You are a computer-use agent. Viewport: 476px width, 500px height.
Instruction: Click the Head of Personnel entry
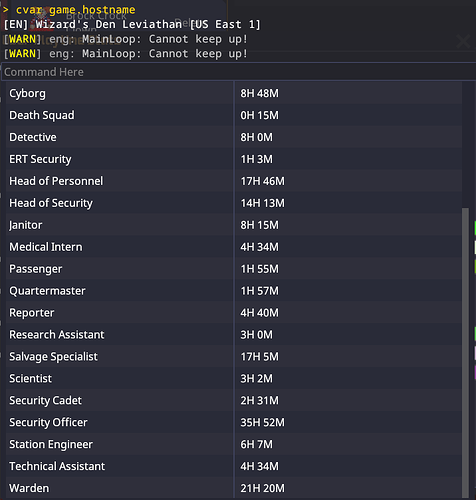(56, 181)
